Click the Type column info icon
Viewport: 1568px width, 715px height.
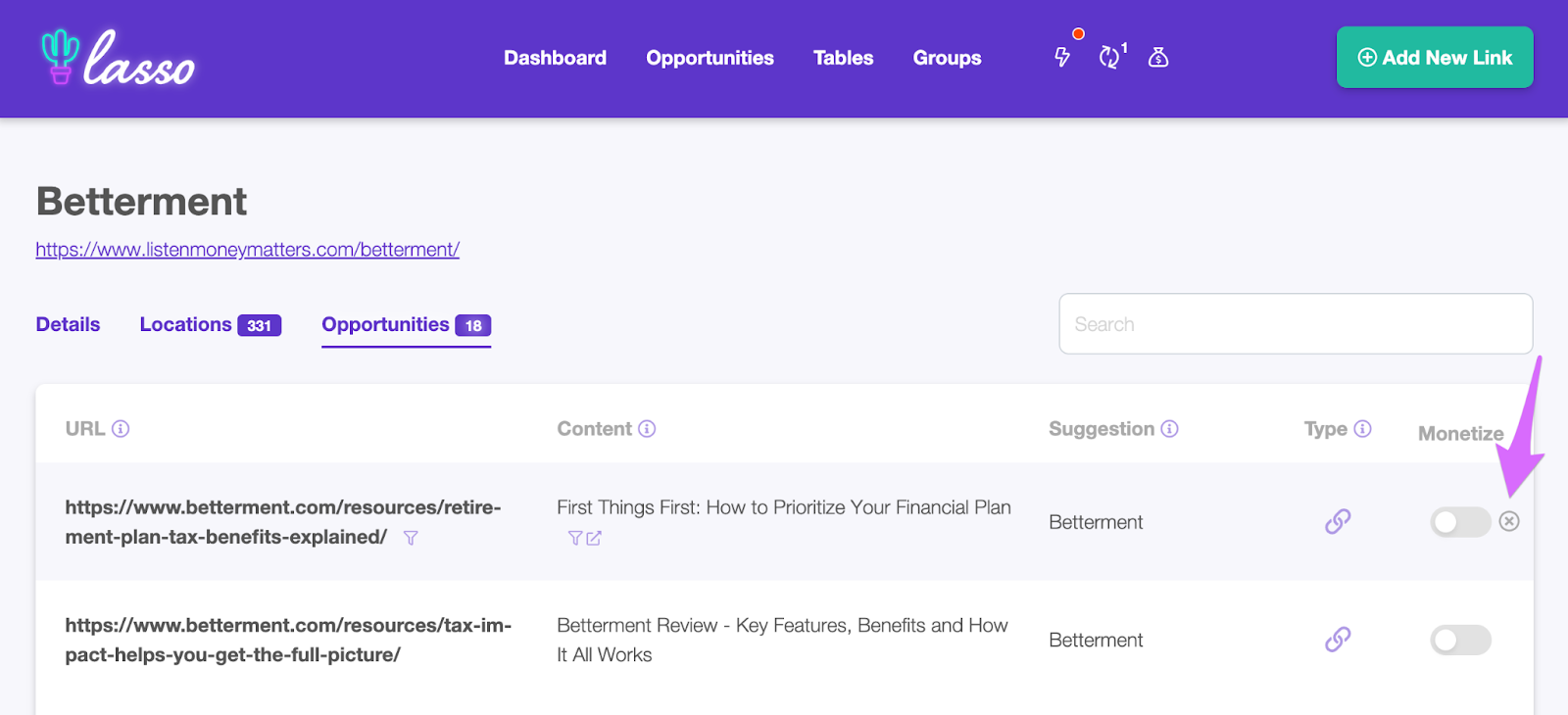coord(1362,429)
